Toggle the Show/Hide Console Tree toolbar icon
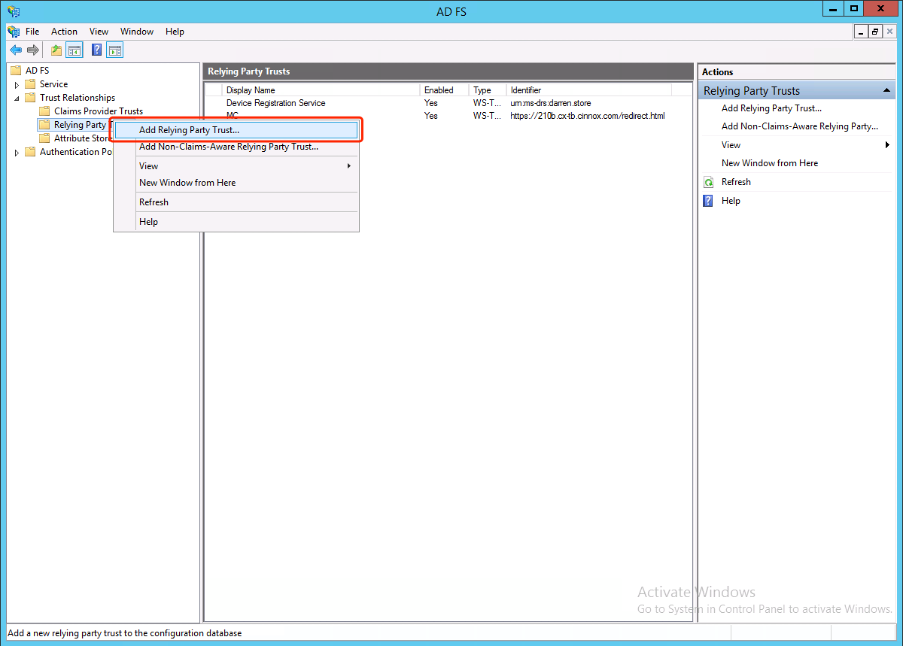904x646 pixels. [74, 50]
